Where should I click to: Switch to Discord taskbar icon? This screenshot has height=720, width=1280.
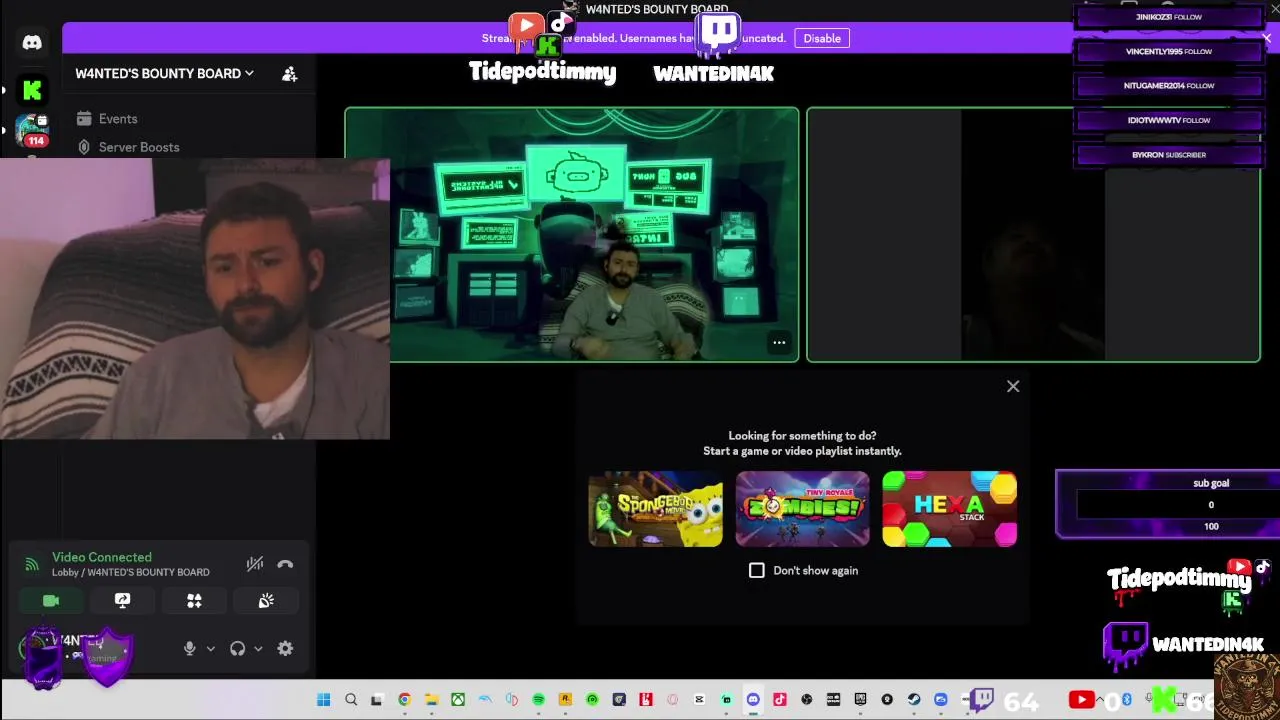[x=753, y=700]
